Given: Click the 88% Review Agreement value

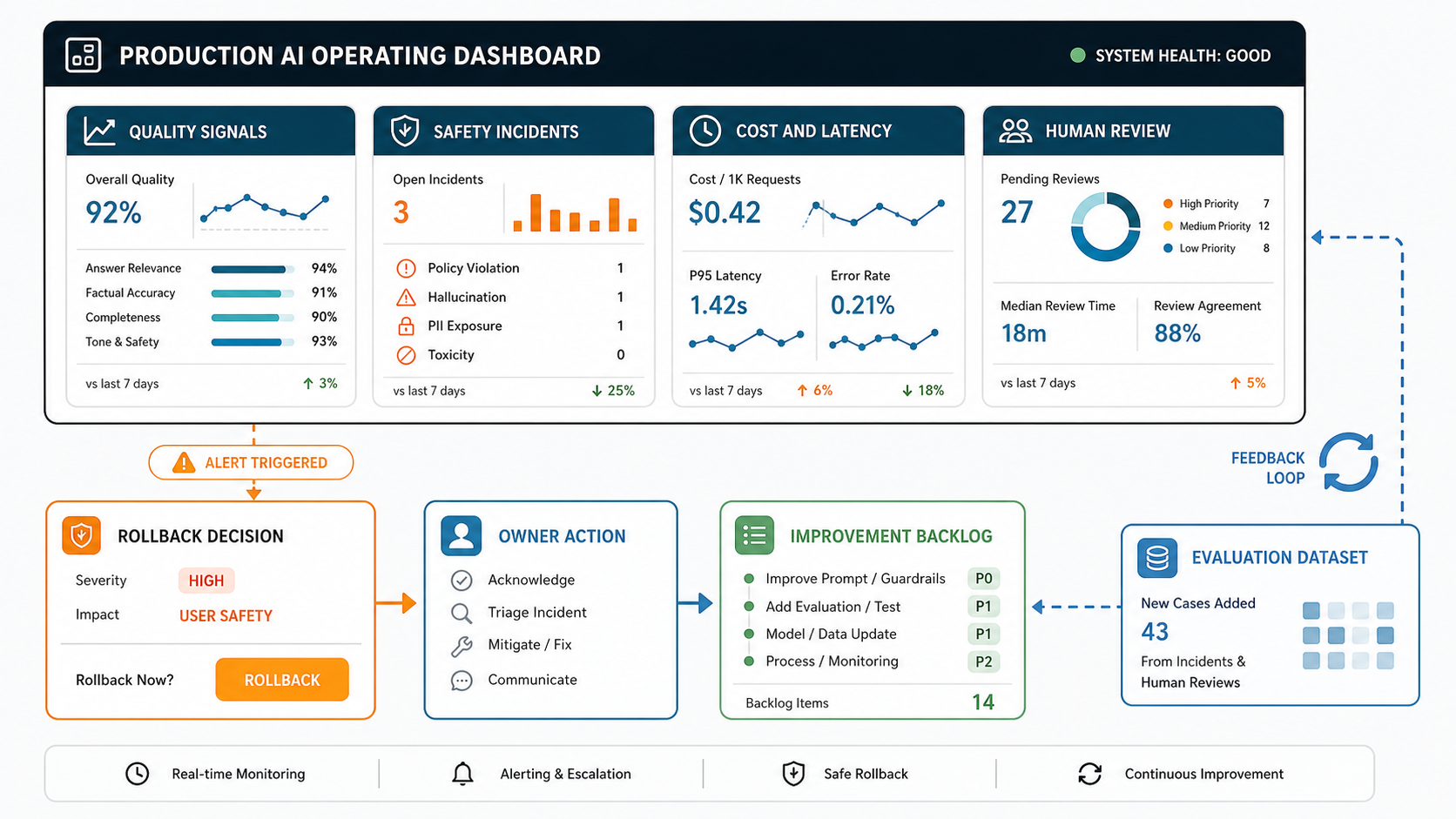Looking at the screenshot, I should click(1177, 333).
